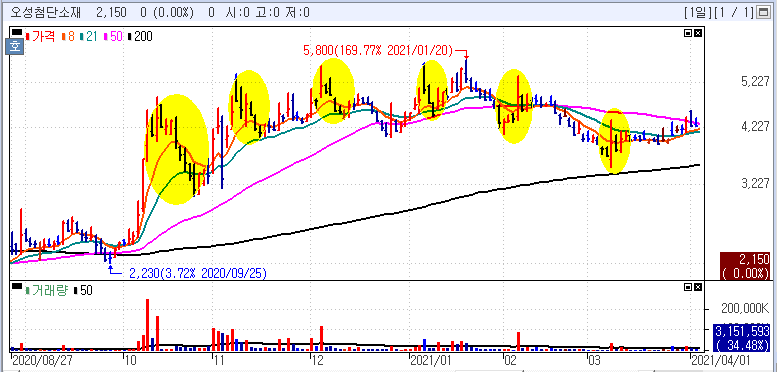Select the teal 21-day moving average legend
This screenshot has height=372, width=777.
coord(88,36)
